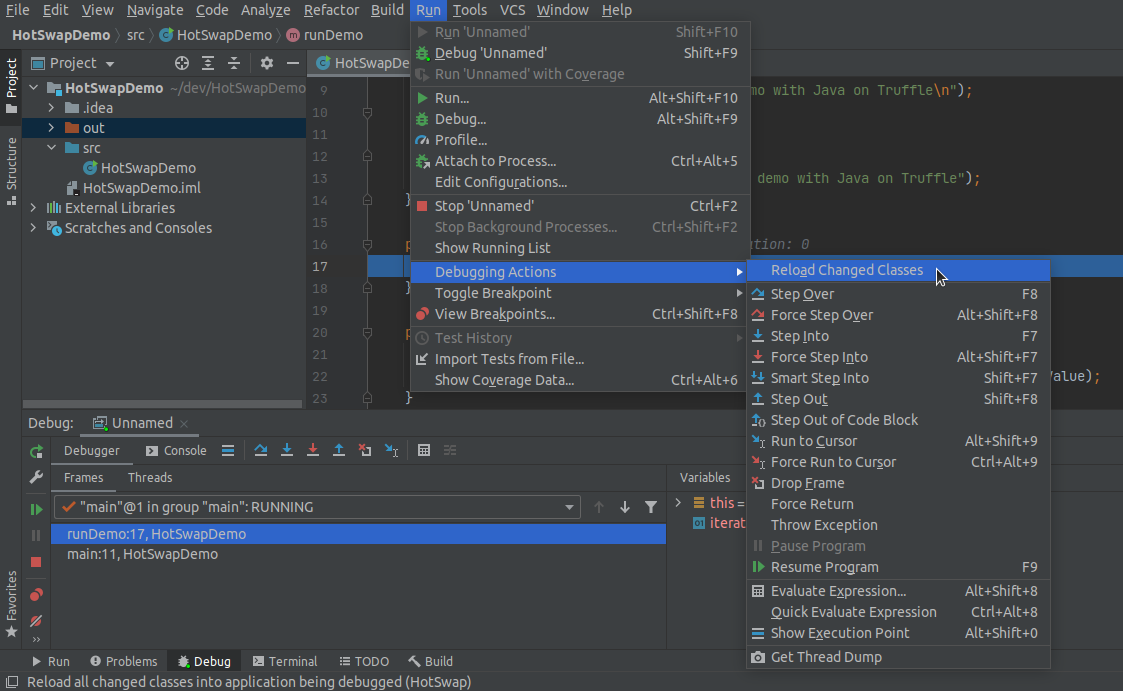Screen dimensions: 1123x691
Task: Open Project panel settings gear
Action: [266, 63]
